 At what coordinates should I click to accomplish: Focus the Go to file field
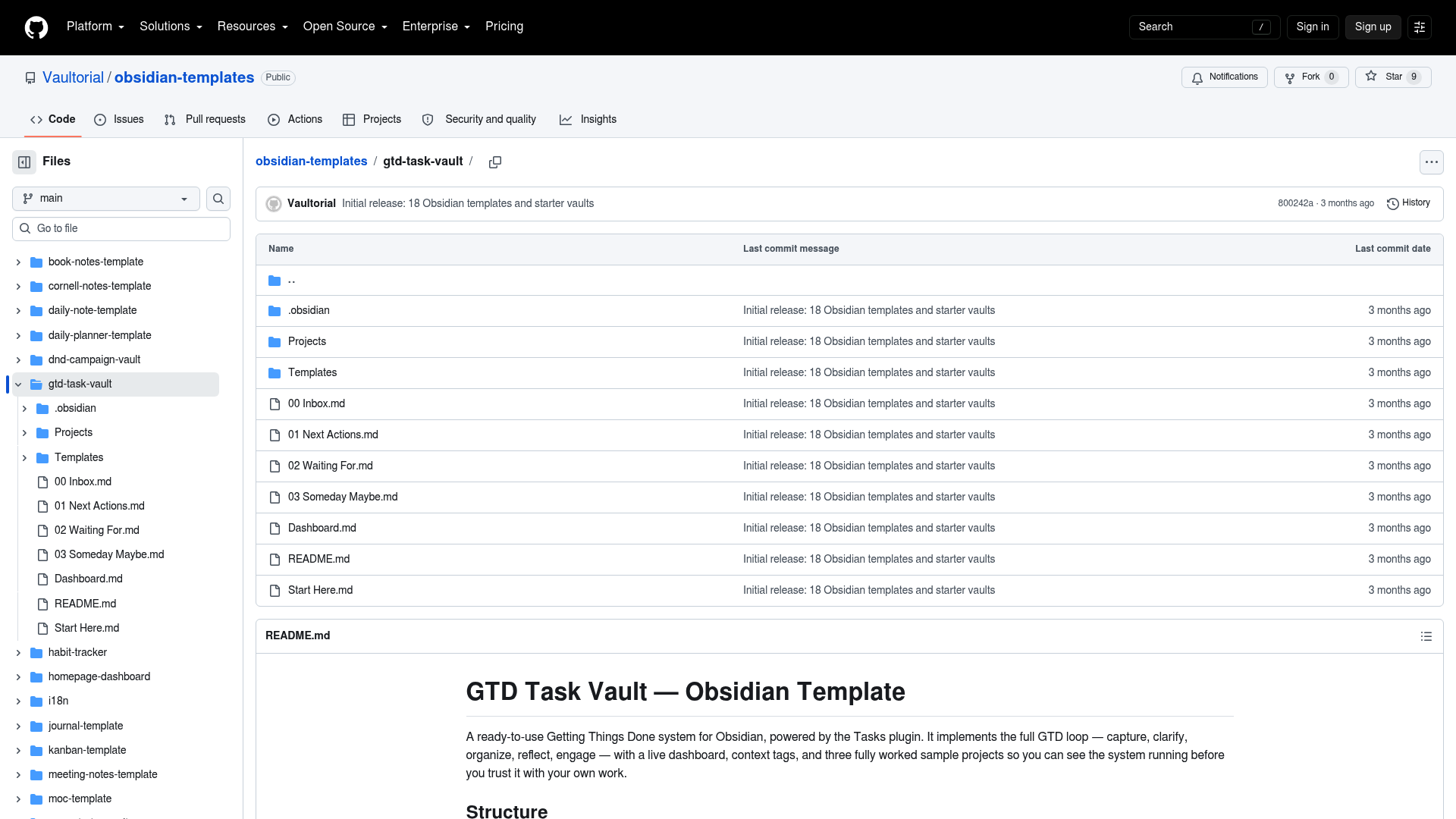[x=121, y=229]
